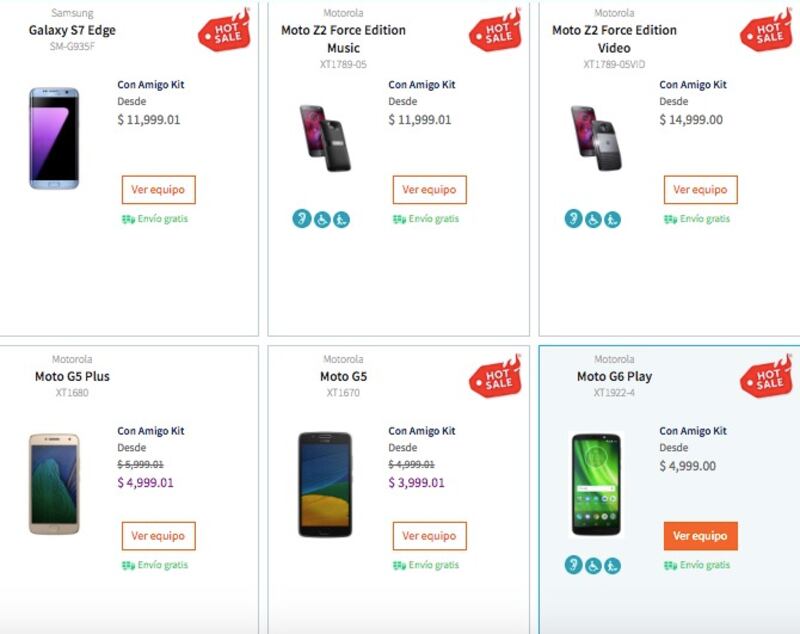Click the Moto G5 Plus phone image
The image size is (800, 634).
pos(53,484)
